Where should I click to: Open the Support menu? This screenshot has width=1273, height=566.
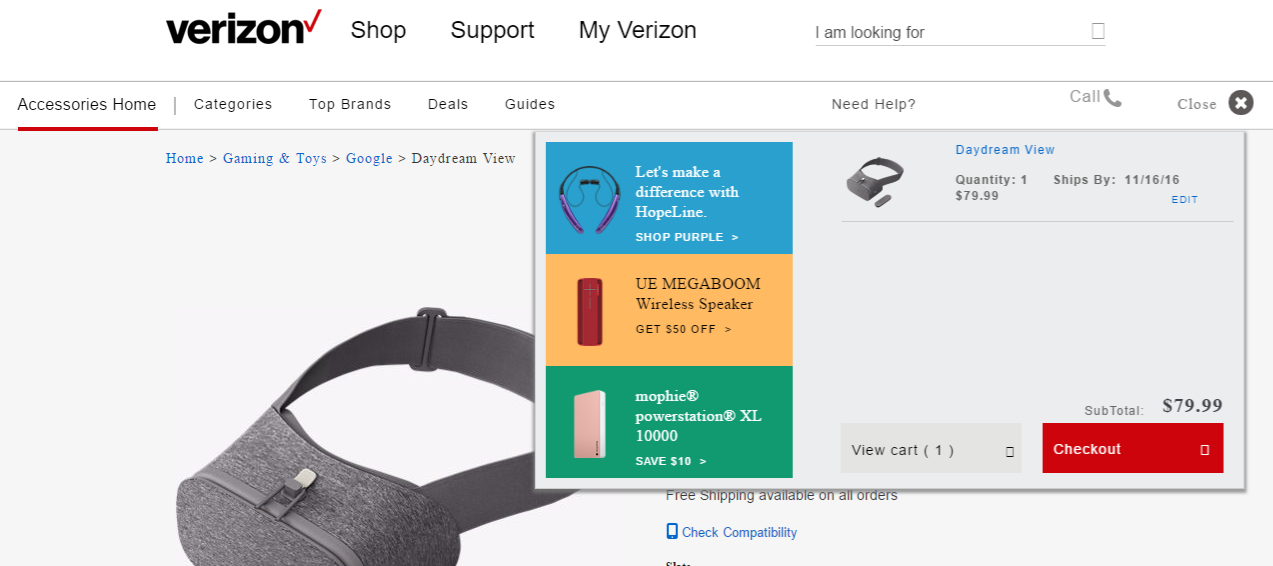[x=492, y=31]
